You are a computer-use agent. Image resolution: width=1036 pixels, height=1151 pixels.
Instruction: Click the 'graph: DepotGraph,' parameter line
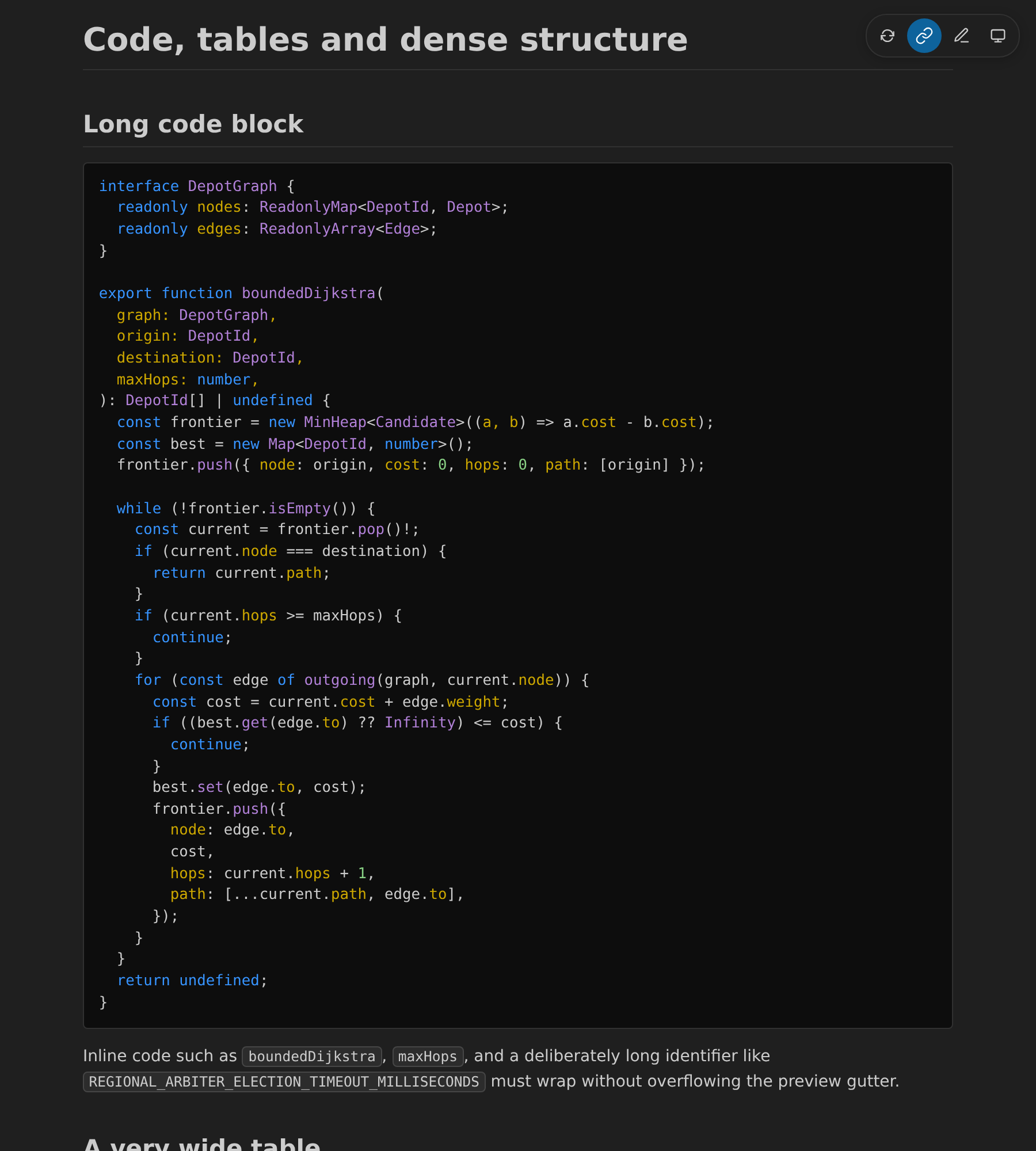197,315
